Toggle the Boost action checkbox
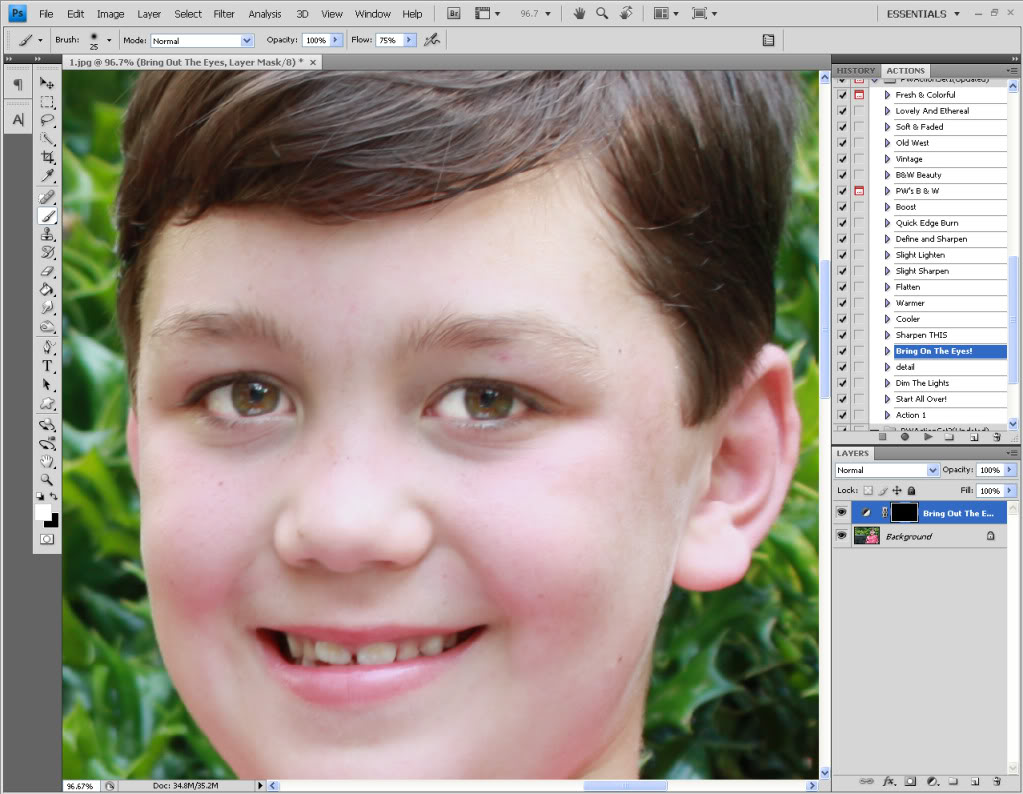 842,207
